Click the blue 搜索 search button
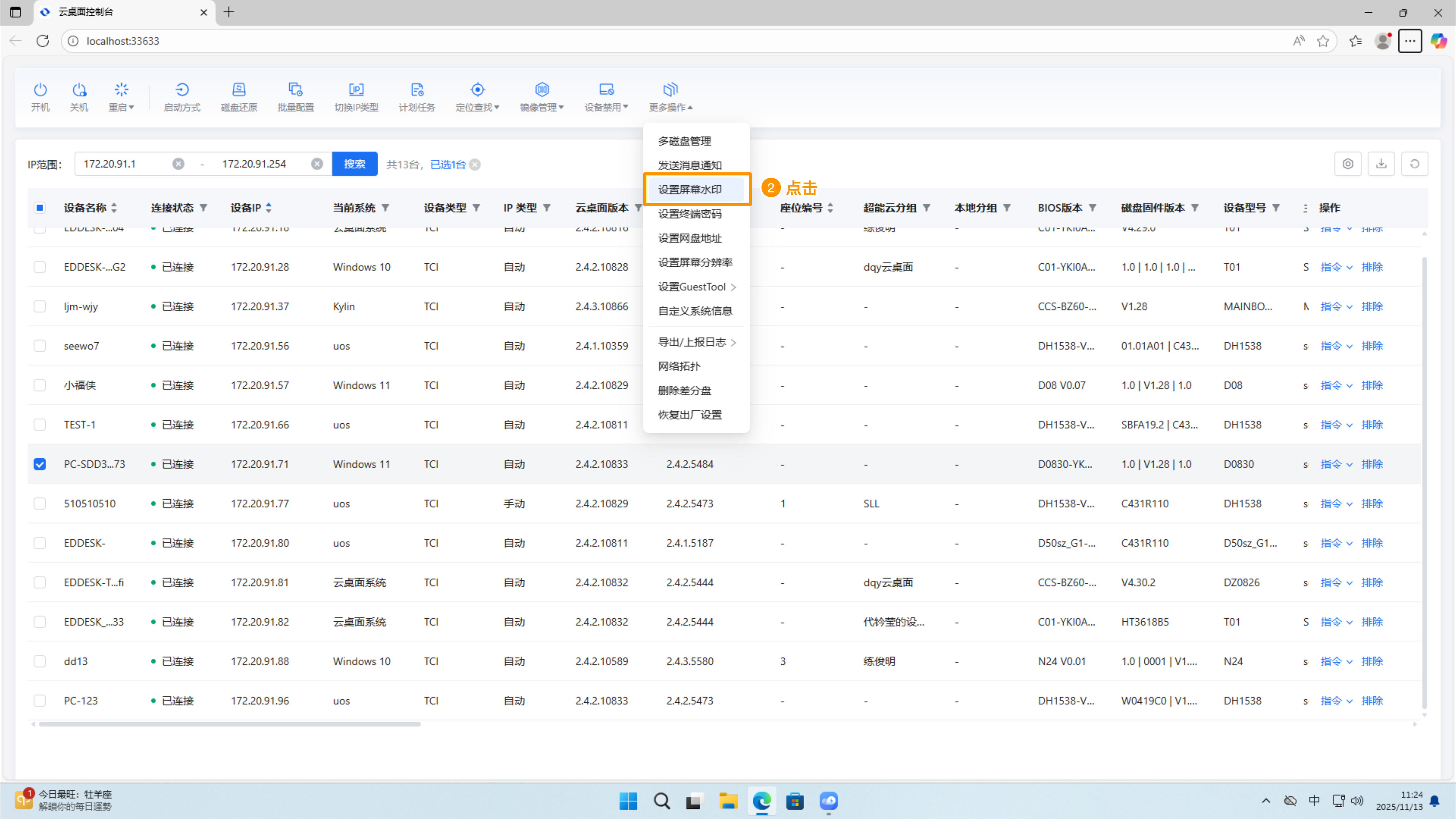Image resolution: width=1456 pixels, height=819 pixels. click(x=354, y=164)
